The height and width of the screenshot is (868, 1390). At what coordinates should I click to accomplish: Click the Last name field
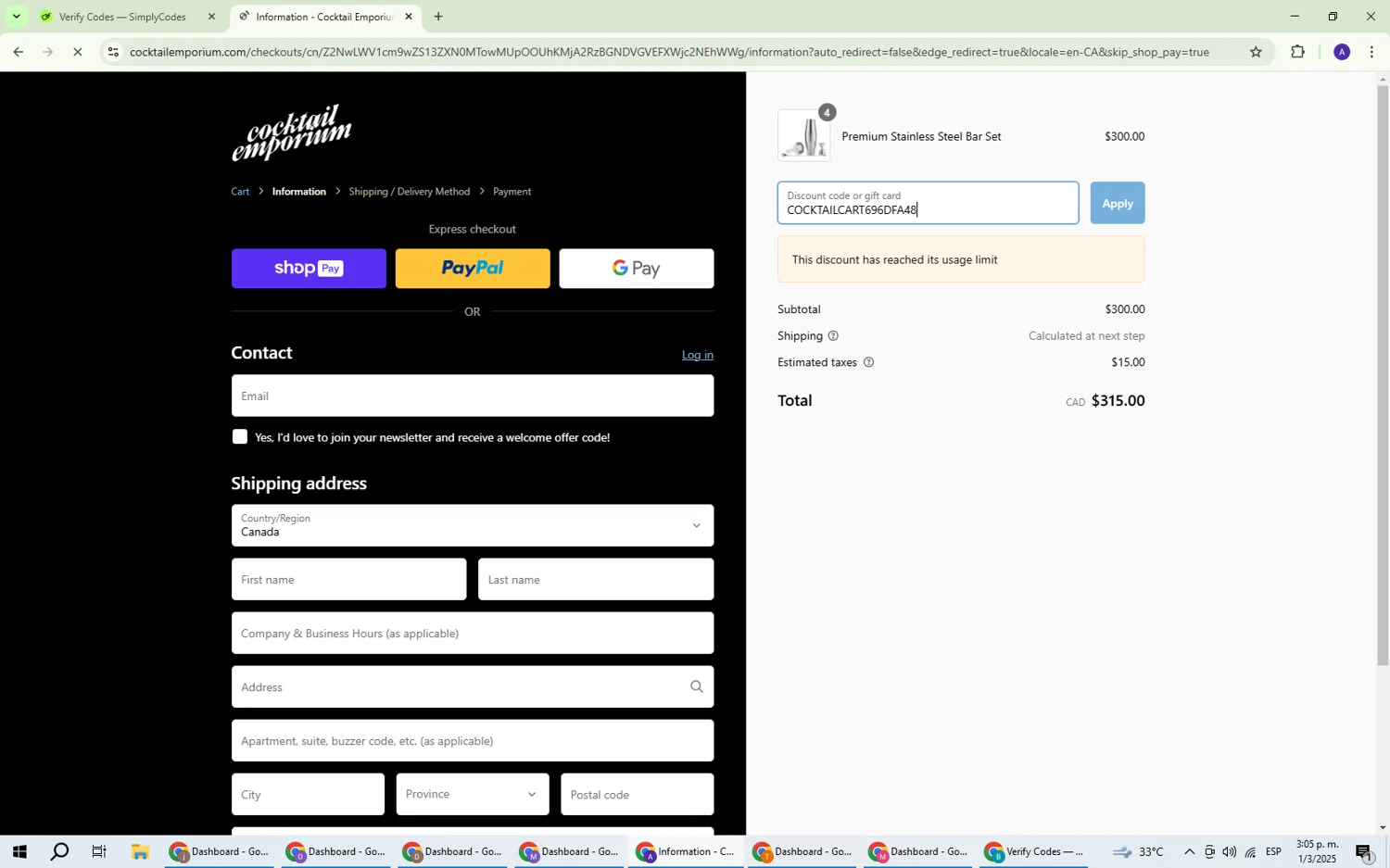596,580
